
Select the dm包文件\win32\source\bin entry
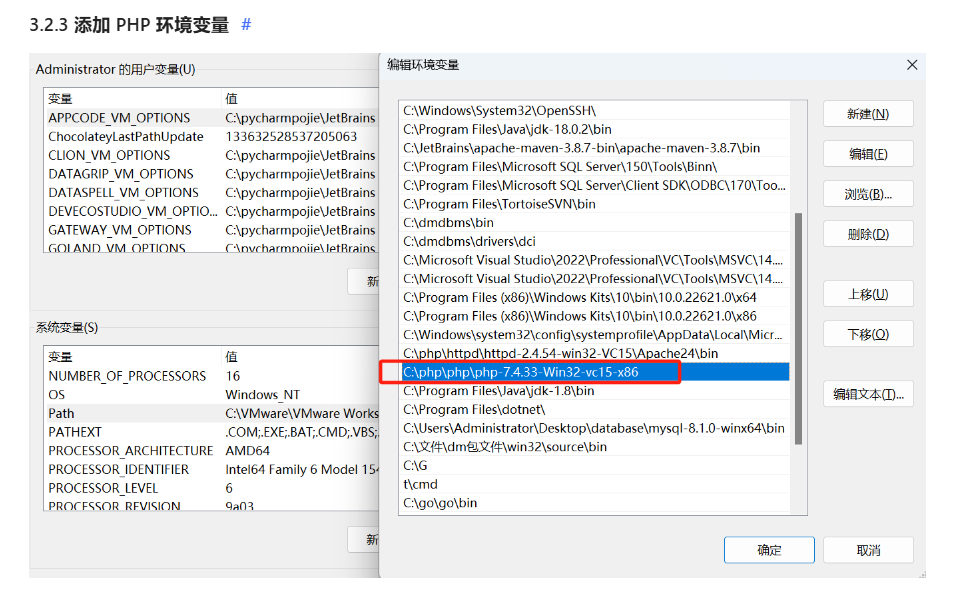click(x=595, y=447)
